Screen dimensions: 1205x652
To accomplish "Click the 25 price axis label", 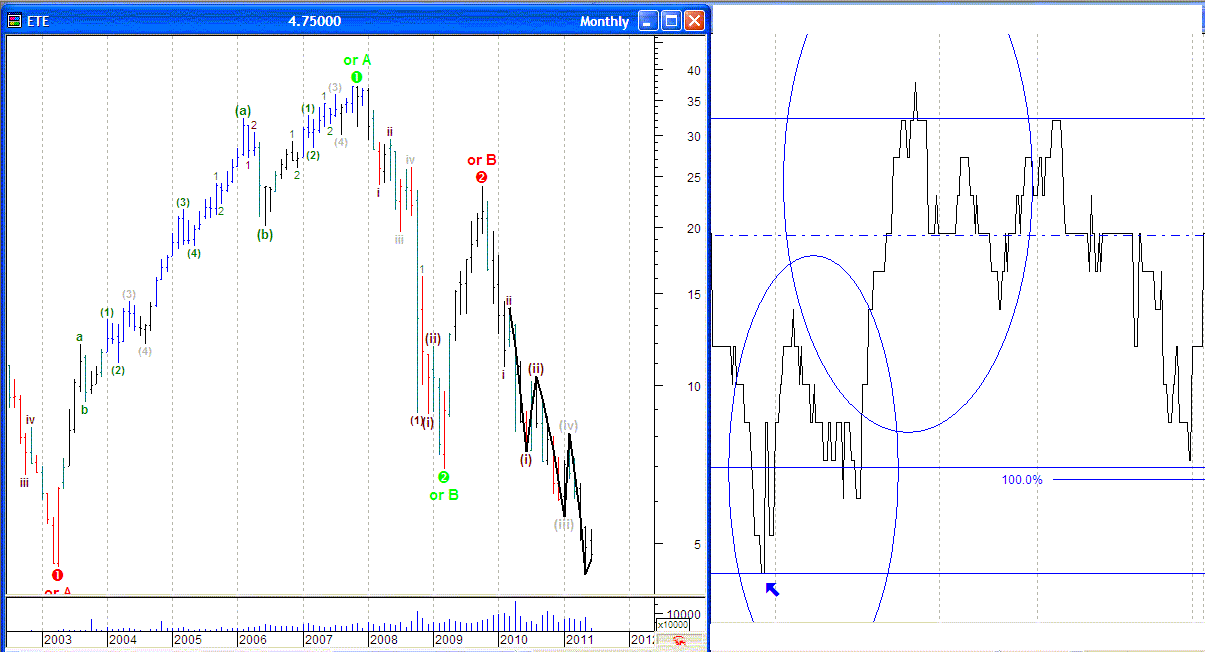I will (x=692, y=178).
